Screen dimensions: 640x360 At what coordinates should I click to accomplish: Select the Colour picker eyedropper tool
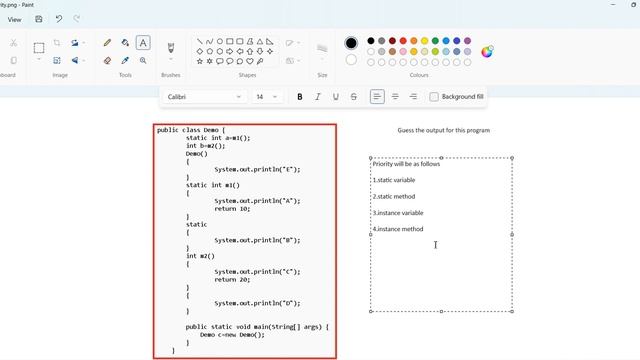coord(125,60)
